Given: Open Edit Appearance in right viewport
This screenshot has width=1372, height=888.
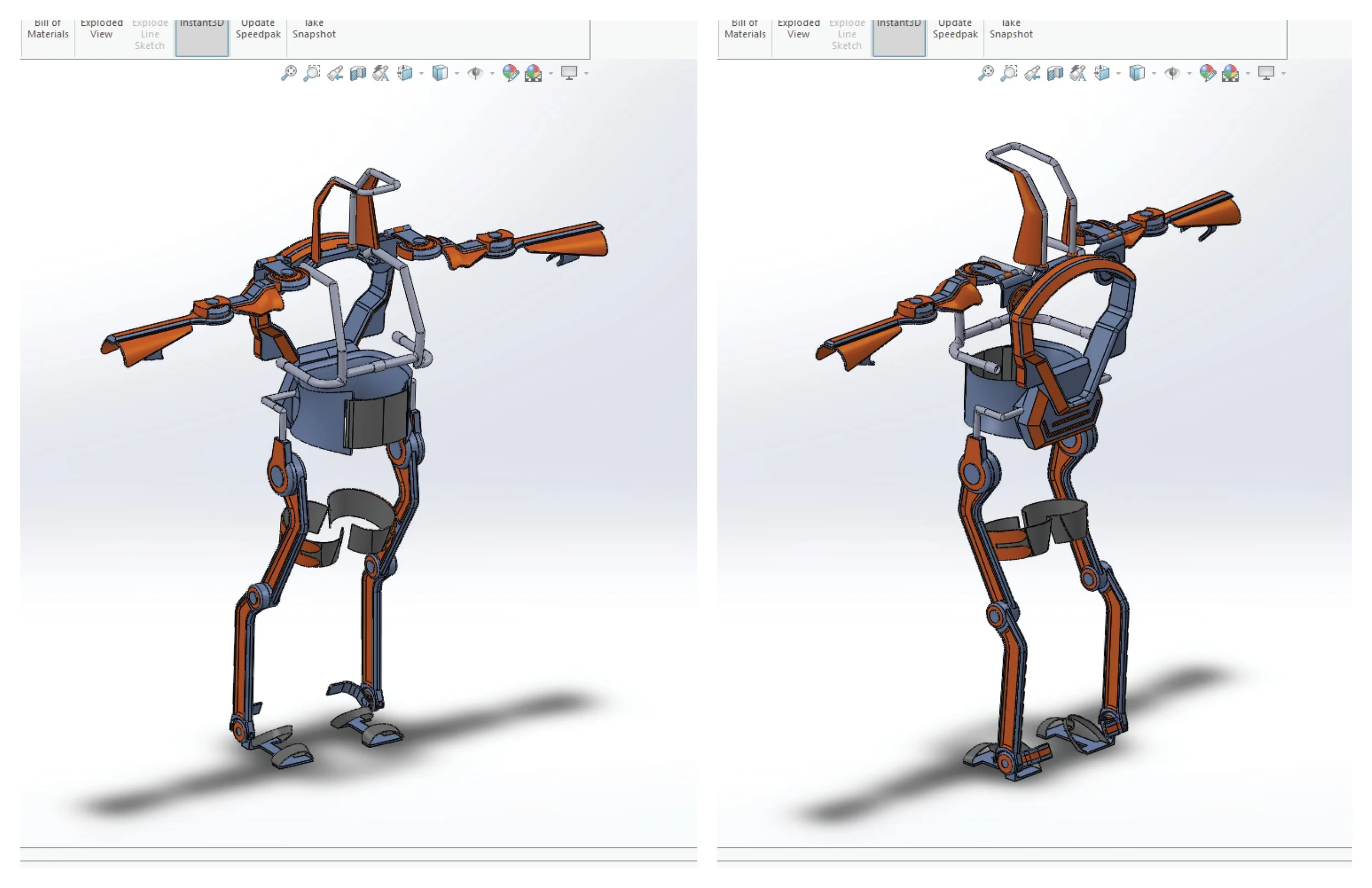Looking at the screenshot, I should pos(1207,72).
